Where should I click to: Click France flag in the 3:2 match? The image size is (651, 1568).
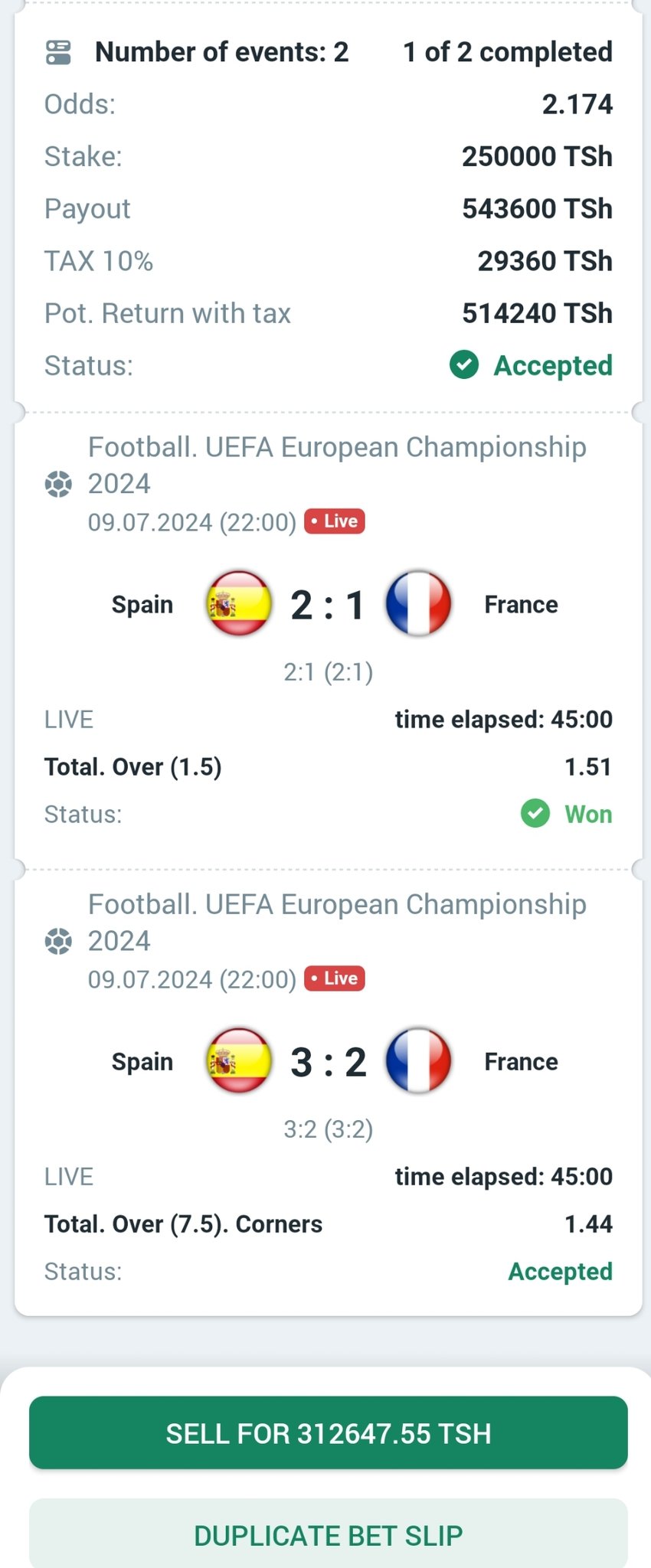tap(418, 1060)
